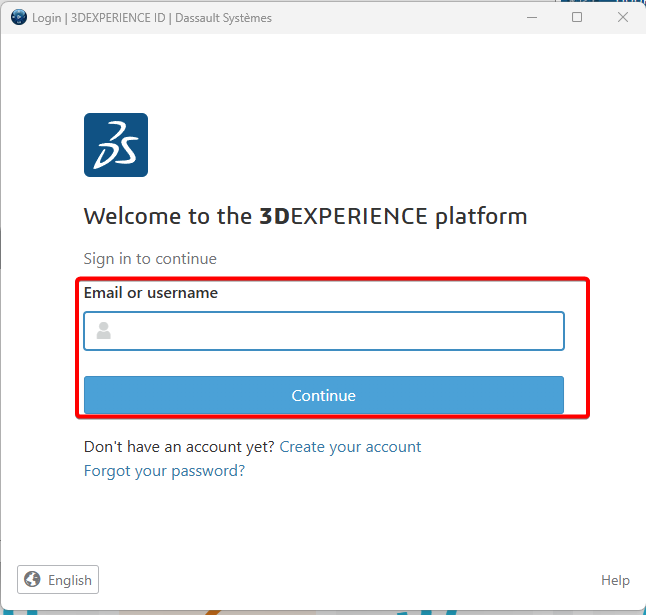646x615 pixels.
Task: Open the English language selector
Action: [58, 580]
